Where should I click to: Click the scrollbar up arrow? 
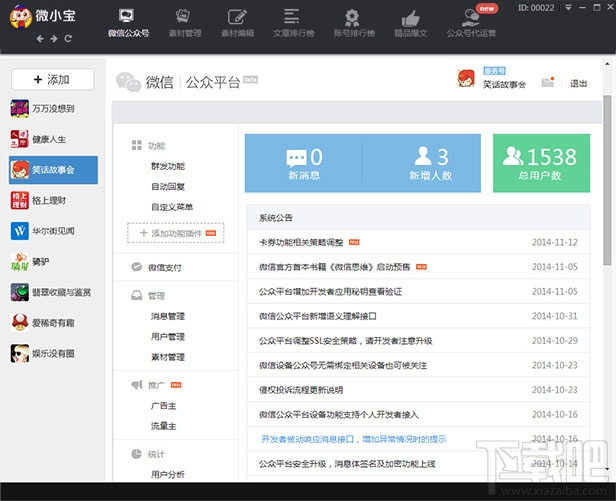point(607,63)
